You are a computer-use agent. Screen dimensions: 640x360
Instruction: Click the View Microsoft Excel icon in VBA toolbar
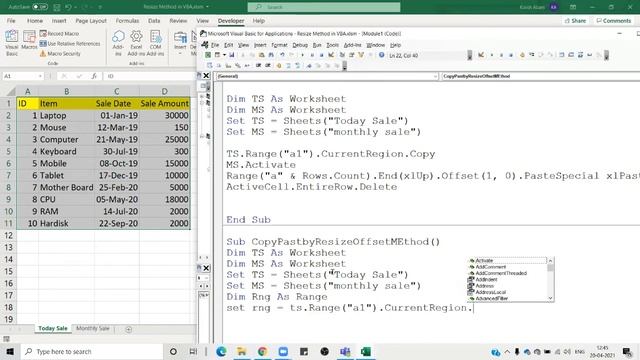208,55
